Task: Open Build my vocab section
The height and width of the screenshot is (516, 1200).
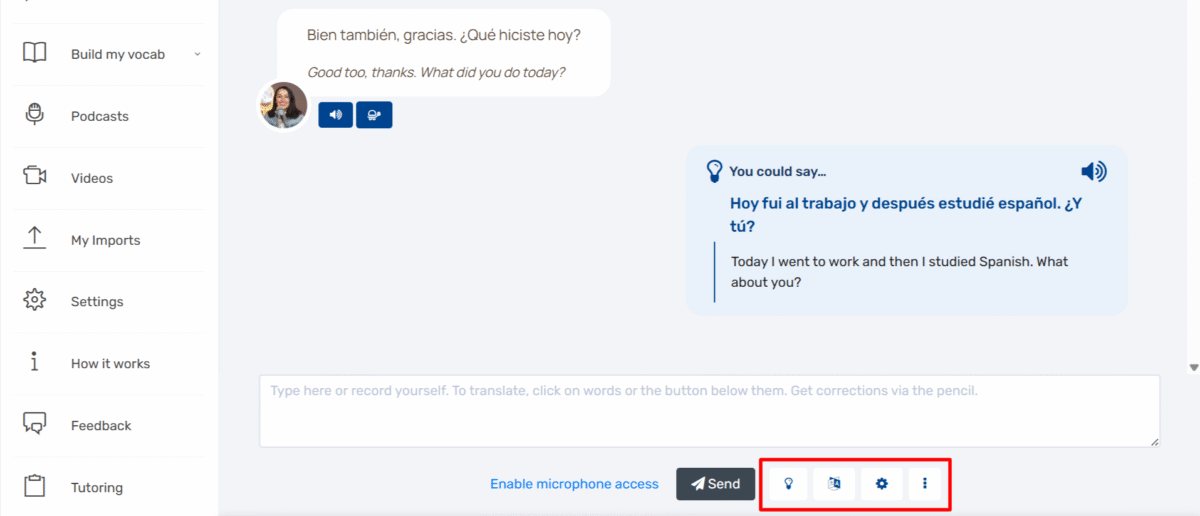Action: tap(117, 54)
